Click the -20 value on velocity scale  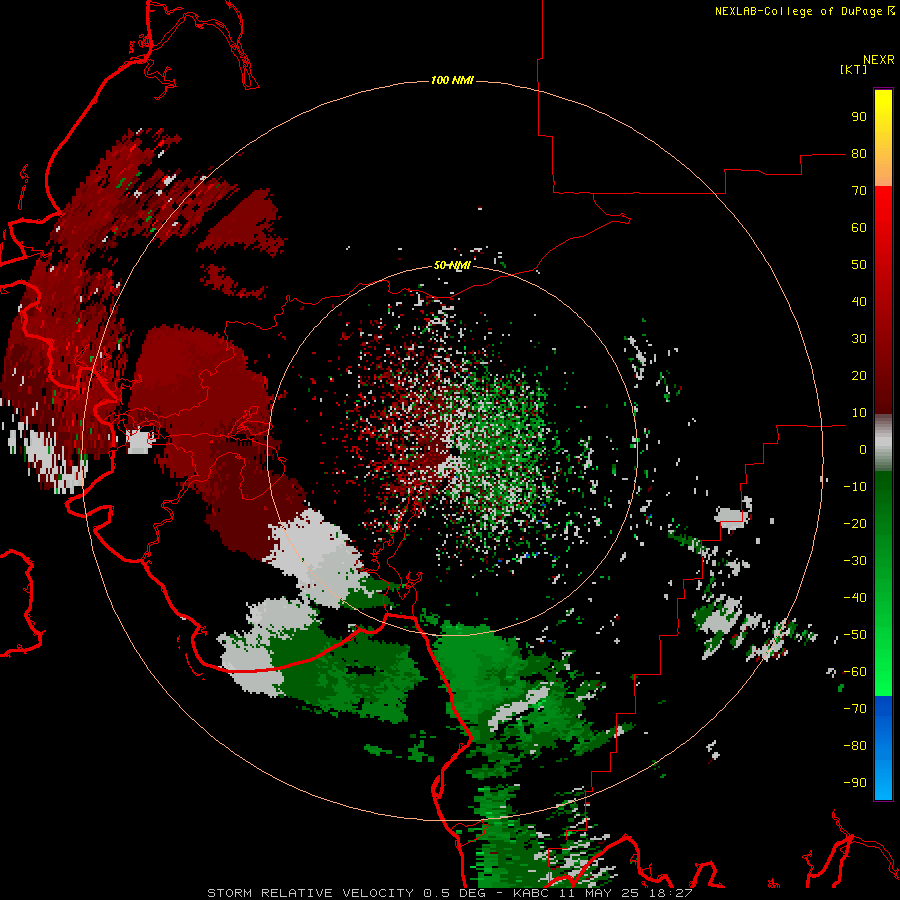[x=855, y=524]
